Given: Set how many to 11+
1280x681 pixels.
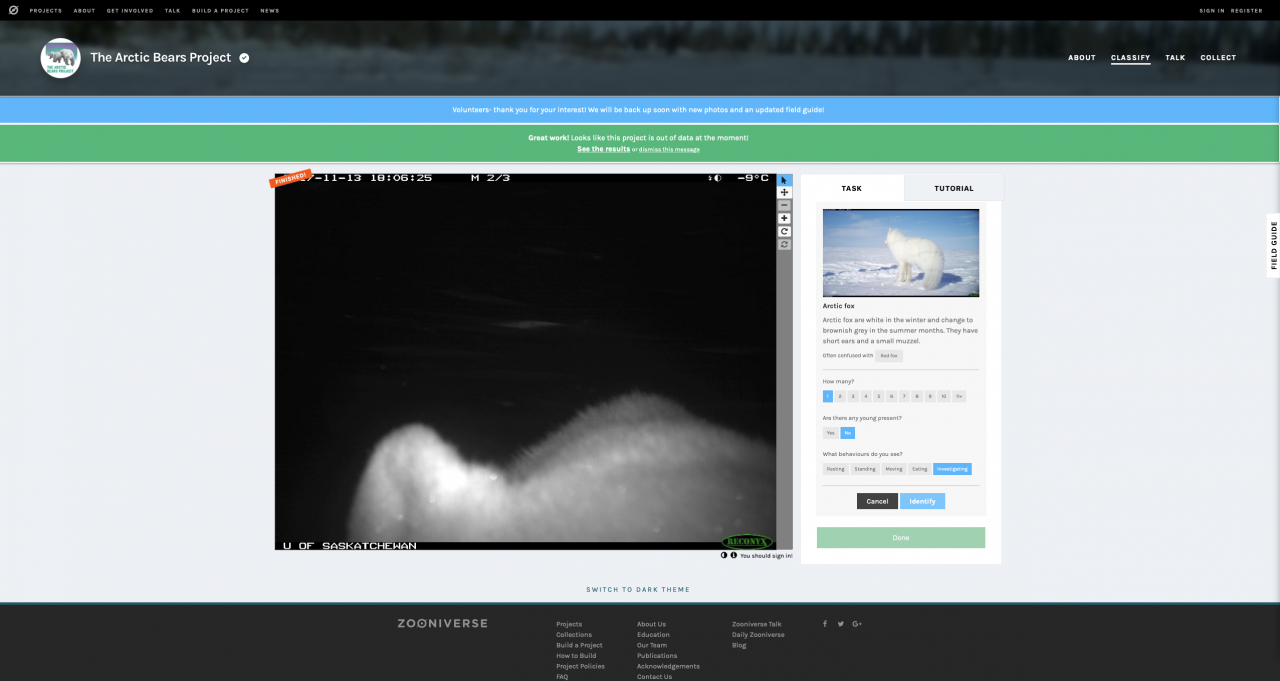Looking at the screenshot, I should point(959,396).
